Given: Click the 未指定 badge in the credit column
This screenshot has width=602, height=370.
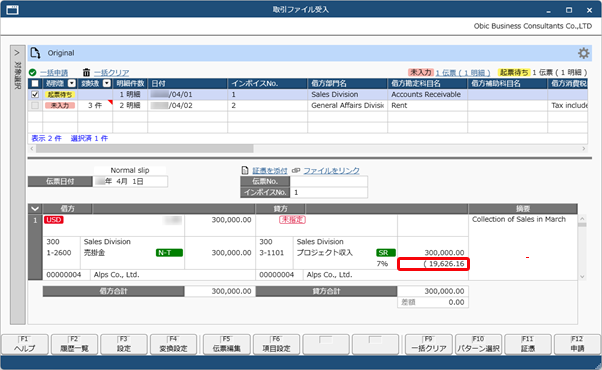Looking at the screenshot, I should pos(292,220).
